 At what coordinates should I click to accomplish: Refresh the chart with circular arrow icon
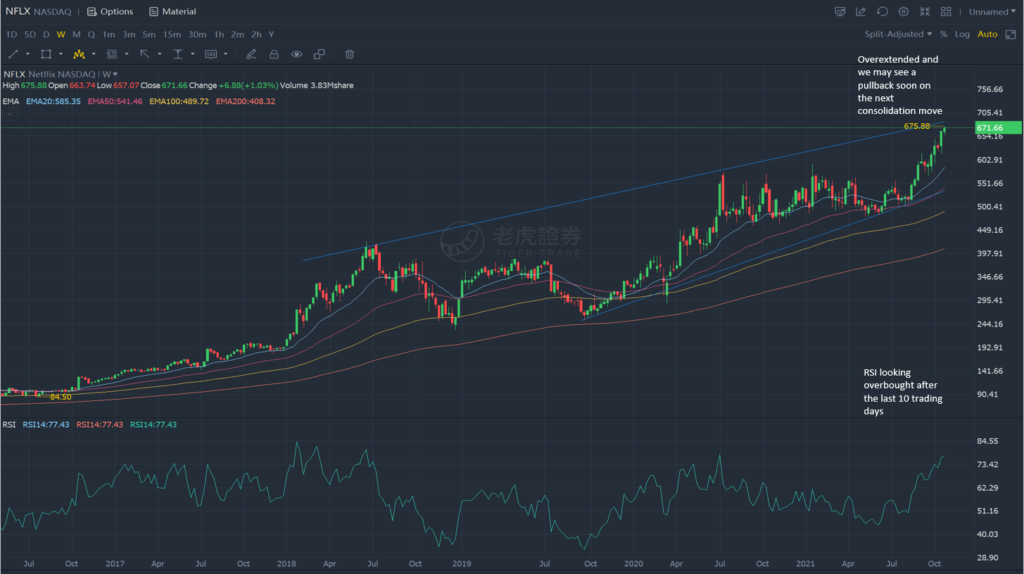point(882,12)
